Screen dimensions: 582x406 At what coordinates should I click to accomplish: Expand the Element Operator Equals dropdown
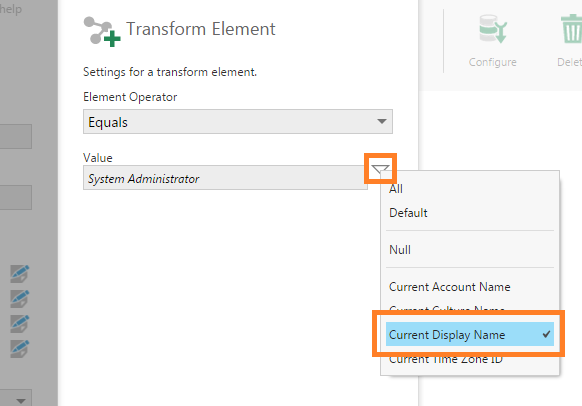pos(238,122)
